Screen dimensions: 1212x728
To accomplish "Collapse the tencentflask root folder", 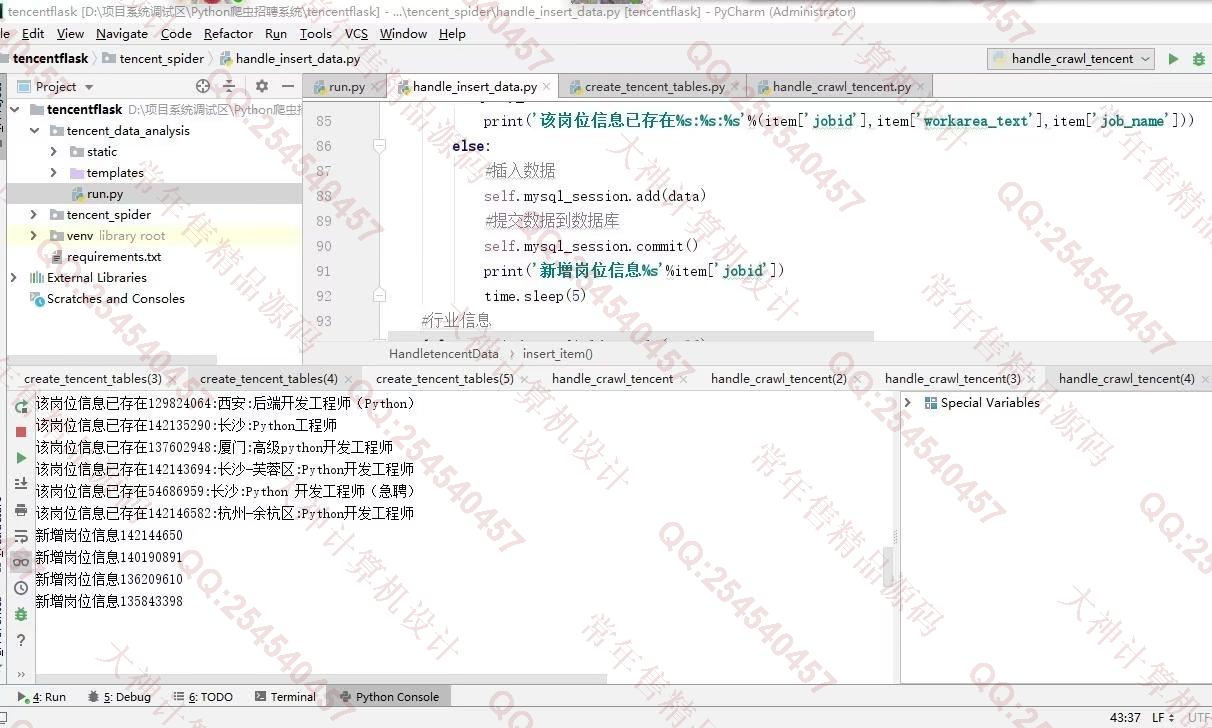I will click(x=15, y=109).
